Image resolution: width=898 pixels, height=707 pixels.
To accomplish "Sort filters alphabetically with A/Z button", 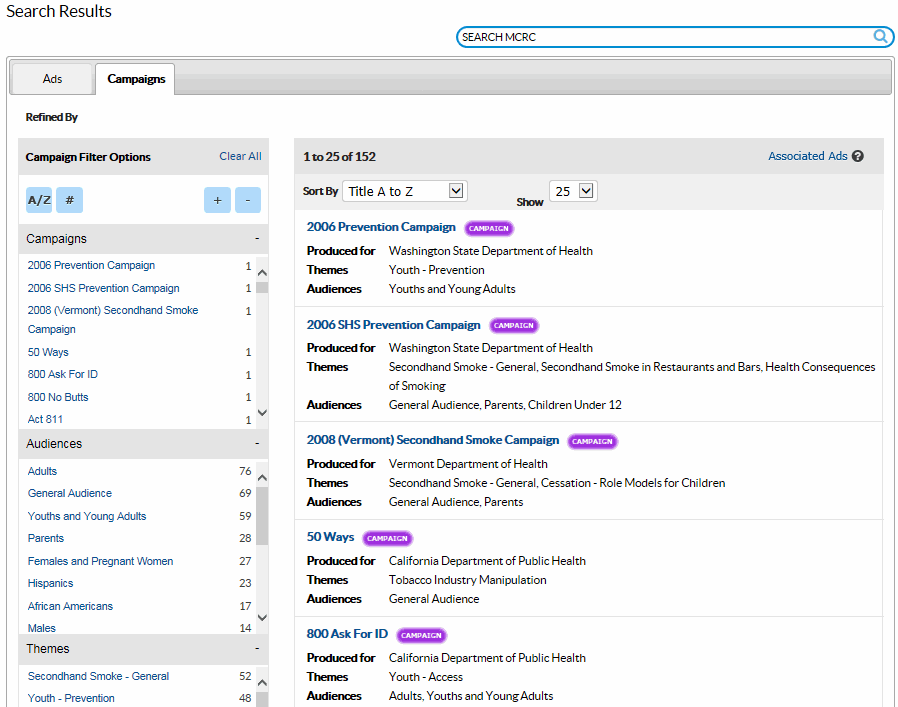I will click(x=39, y=200).
